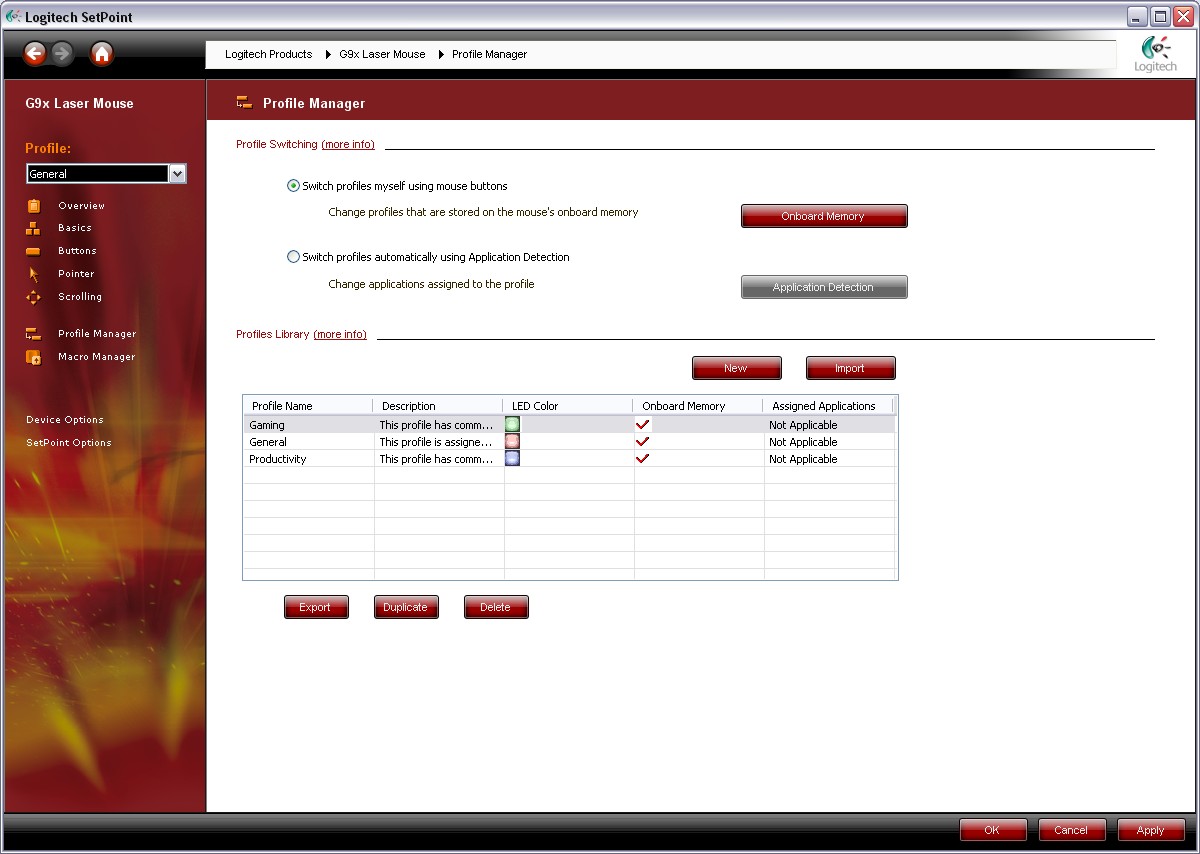Sort by Assigned Applications column header

[828, 406]
